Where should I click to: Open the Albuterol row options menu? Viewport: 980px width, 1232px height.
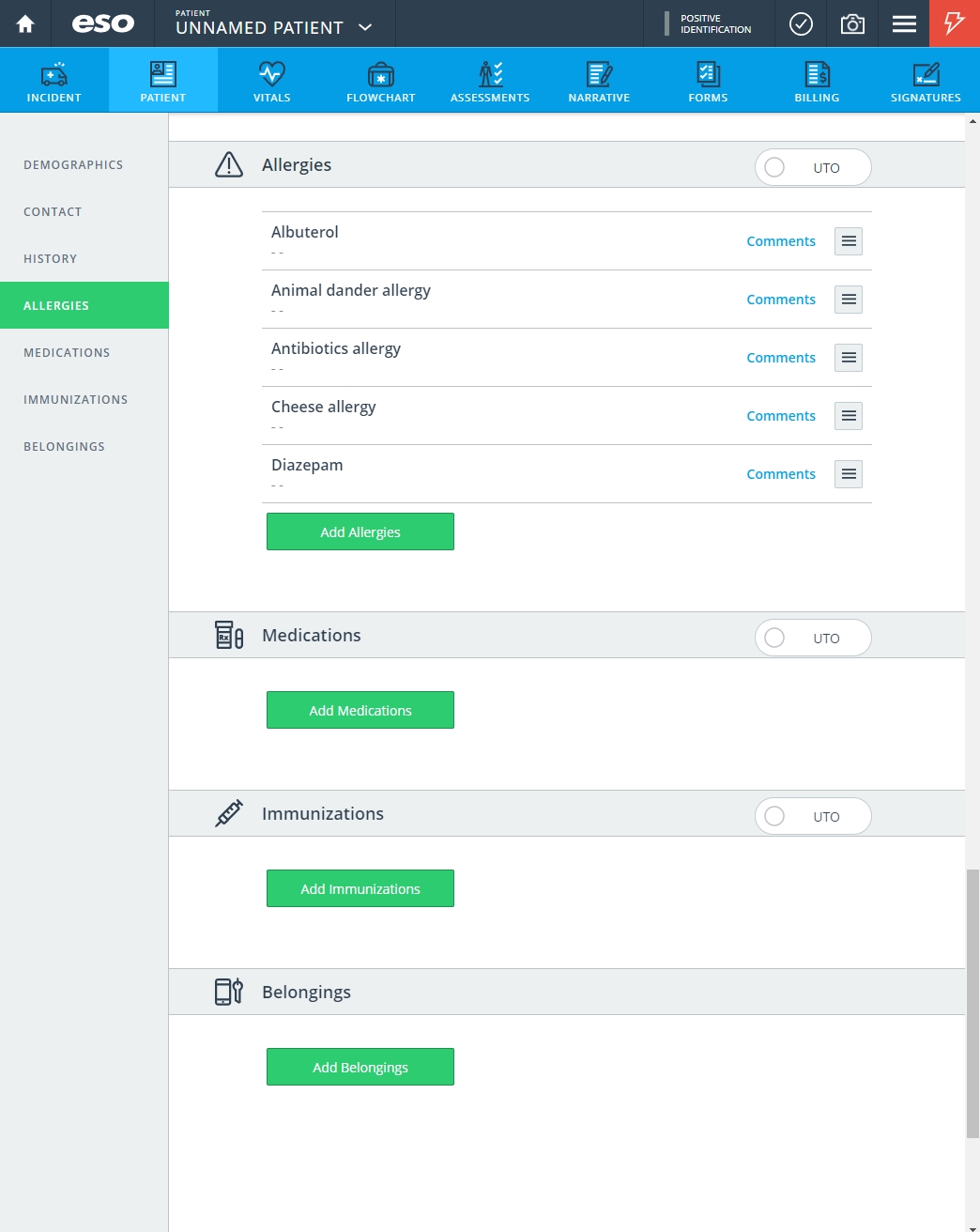[849, 241]
